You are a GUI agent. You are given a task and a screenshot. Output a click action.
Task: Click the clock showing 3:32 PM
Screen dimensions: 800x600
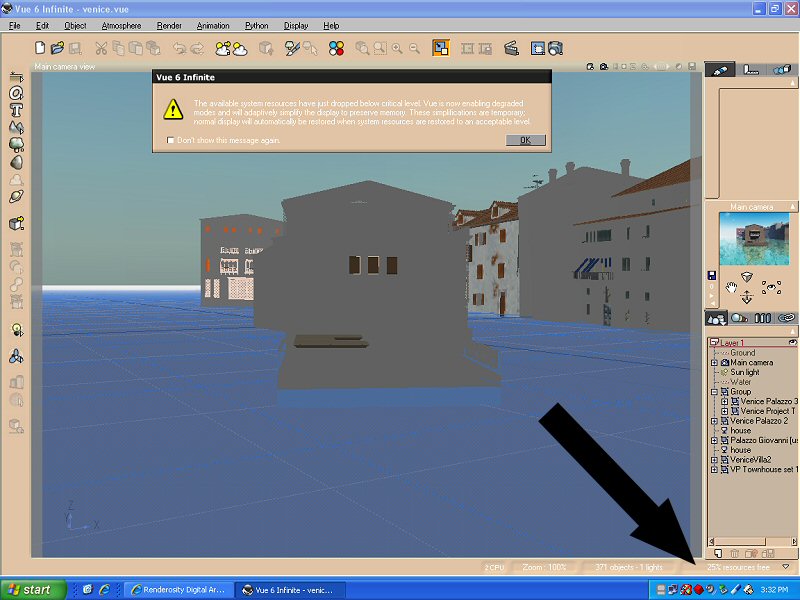coord(774,590)
